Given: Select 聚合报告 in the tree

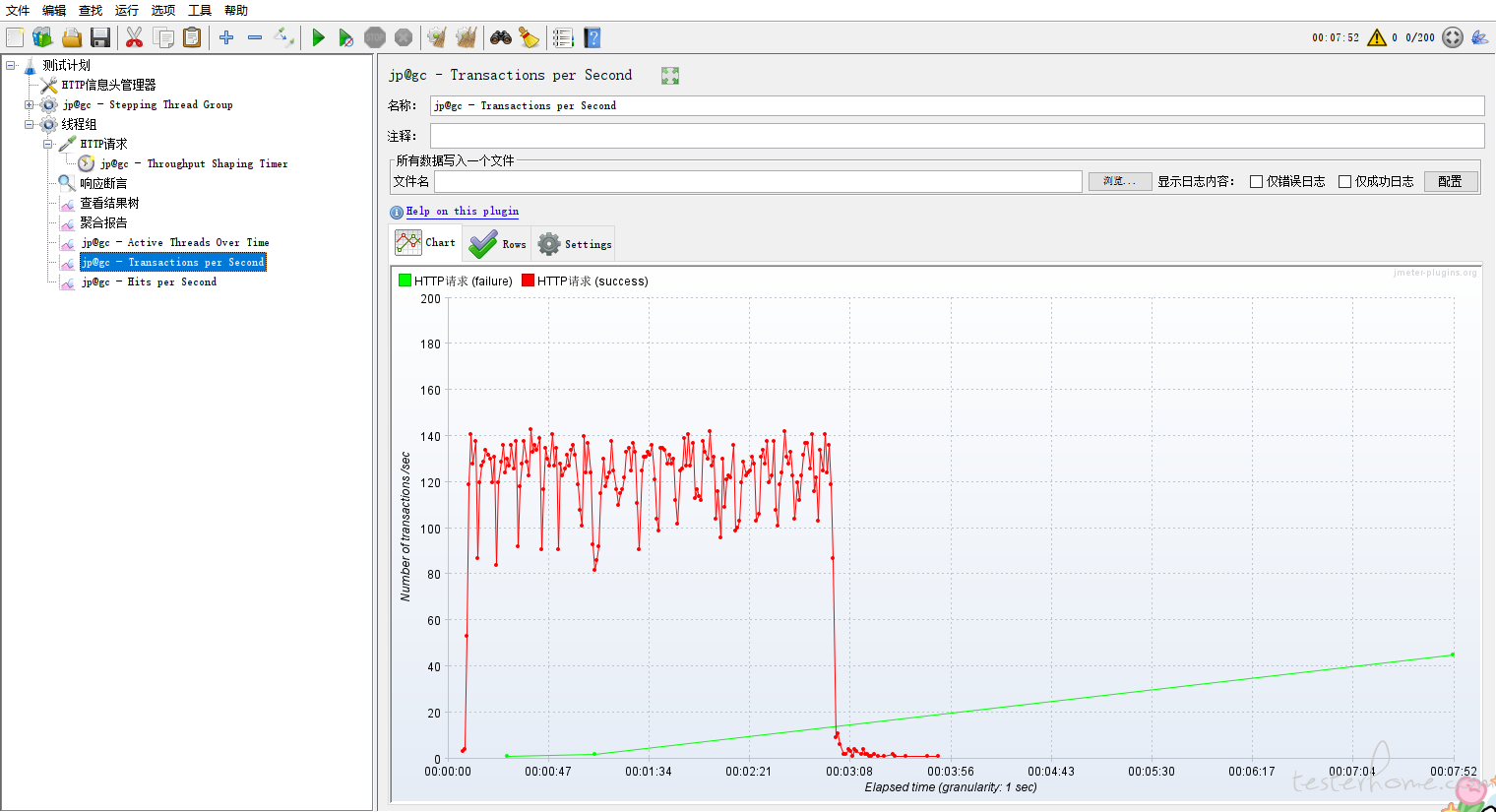Looking at the screenshot, I should (x=103, y=222).
